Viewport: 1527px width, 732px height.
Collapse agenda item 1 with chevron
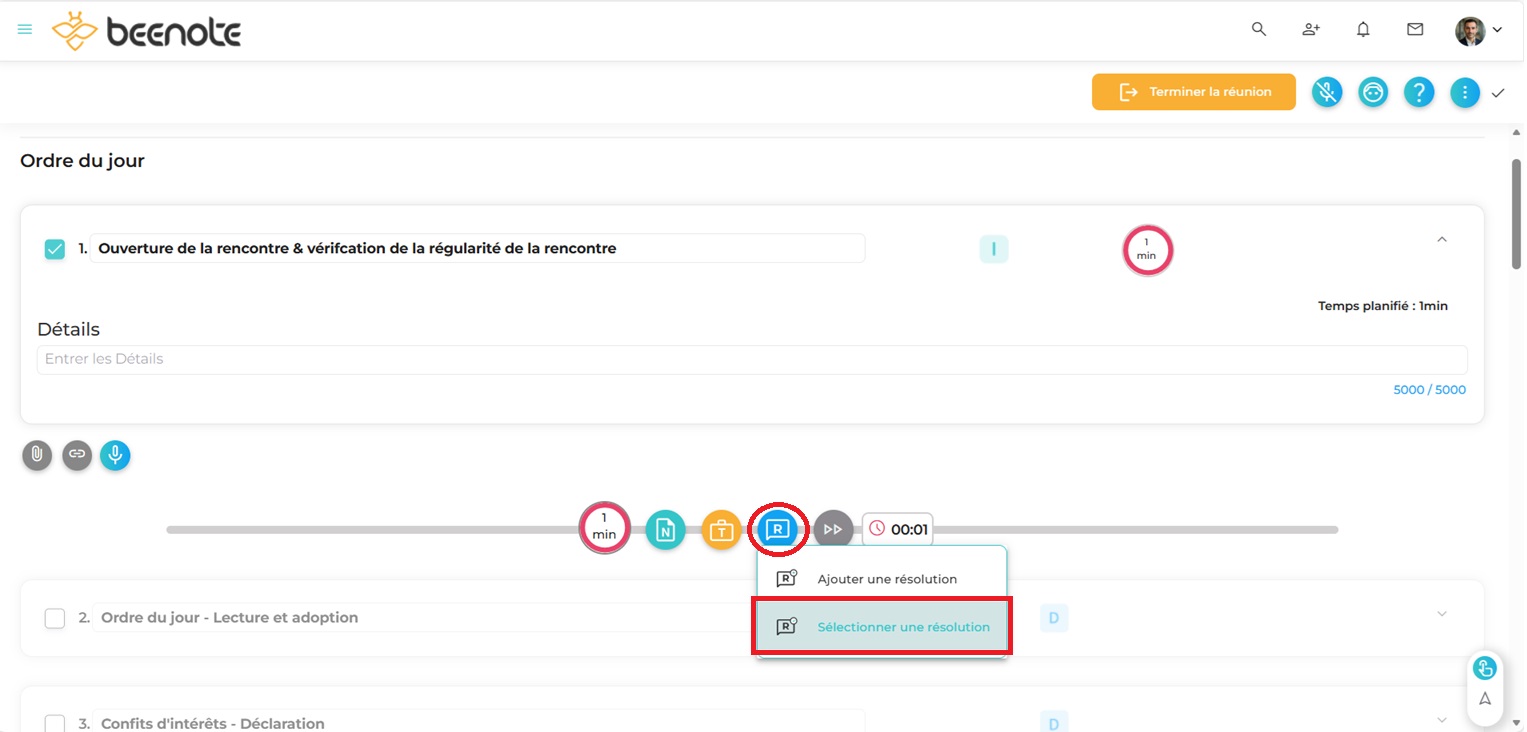click(x=1441, y=240)
